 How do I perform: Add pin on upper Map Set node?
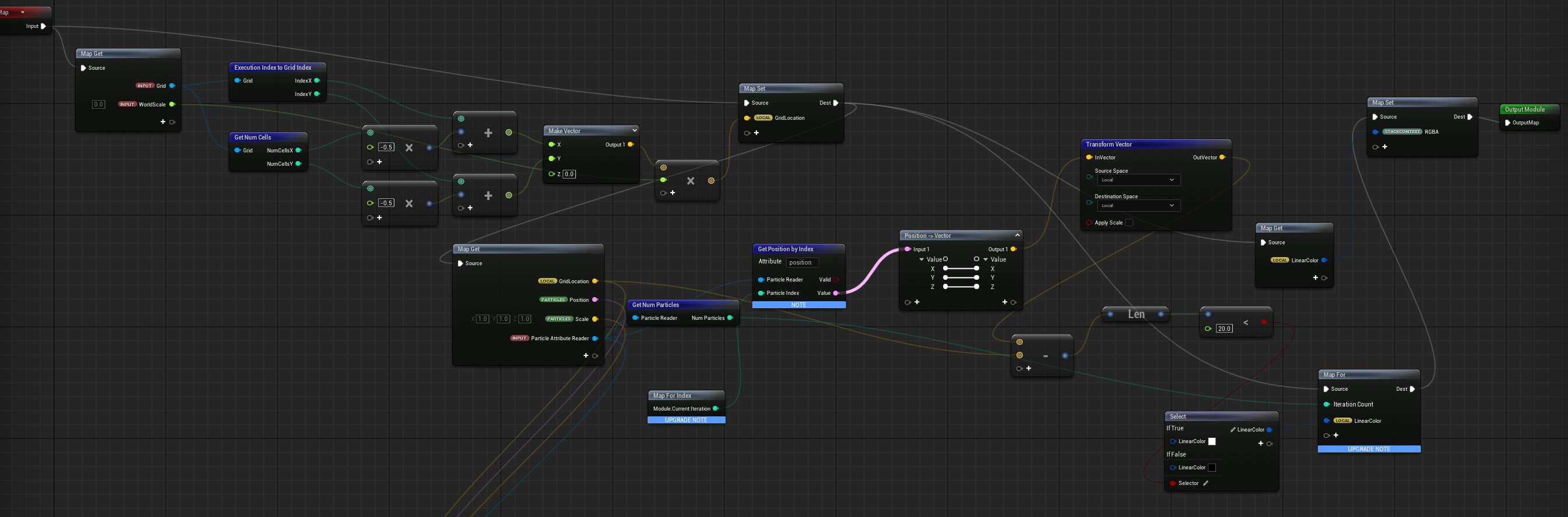(x=756, y=133)
